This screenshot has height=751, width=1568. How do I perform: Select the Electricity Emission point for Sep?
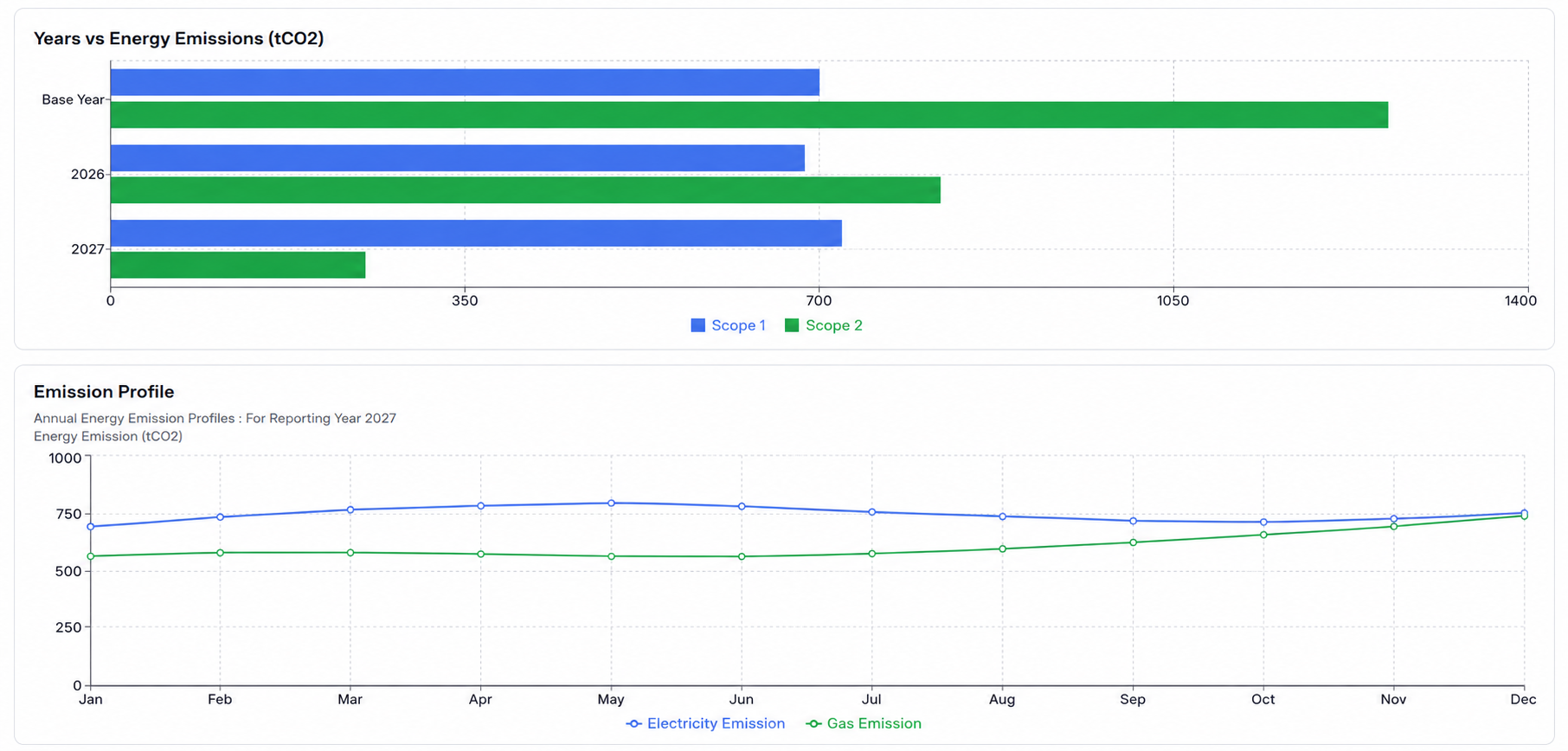coord(1133,521)
